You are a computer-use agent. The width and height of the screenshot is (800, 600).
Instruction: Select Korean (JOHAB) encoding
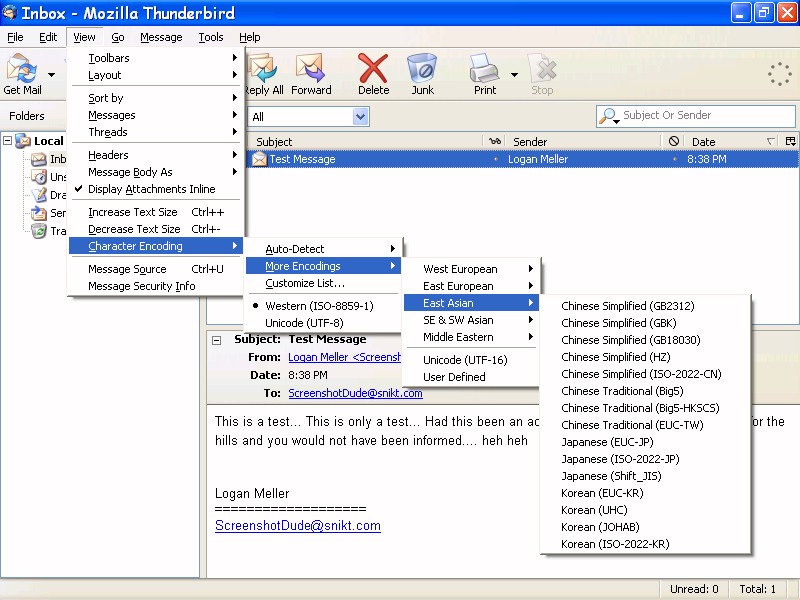(645, 527)
